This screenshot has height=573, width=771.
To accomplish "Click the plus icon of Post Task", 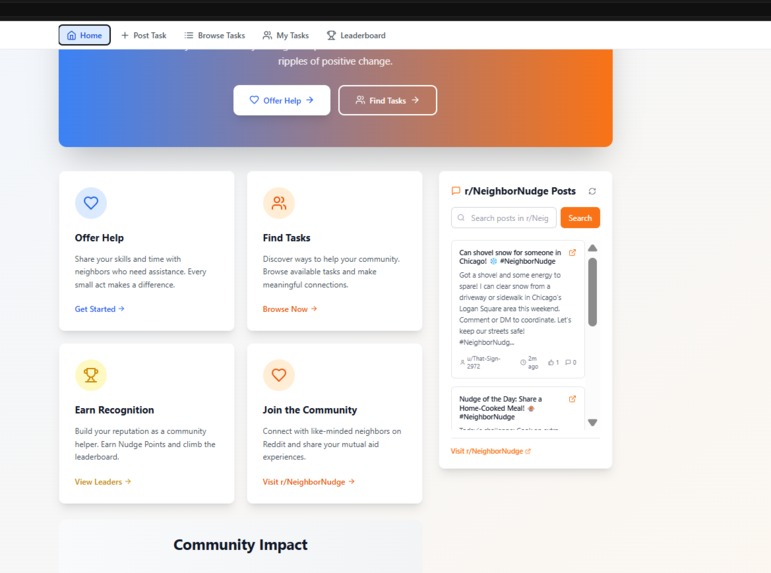I will 125,35.
